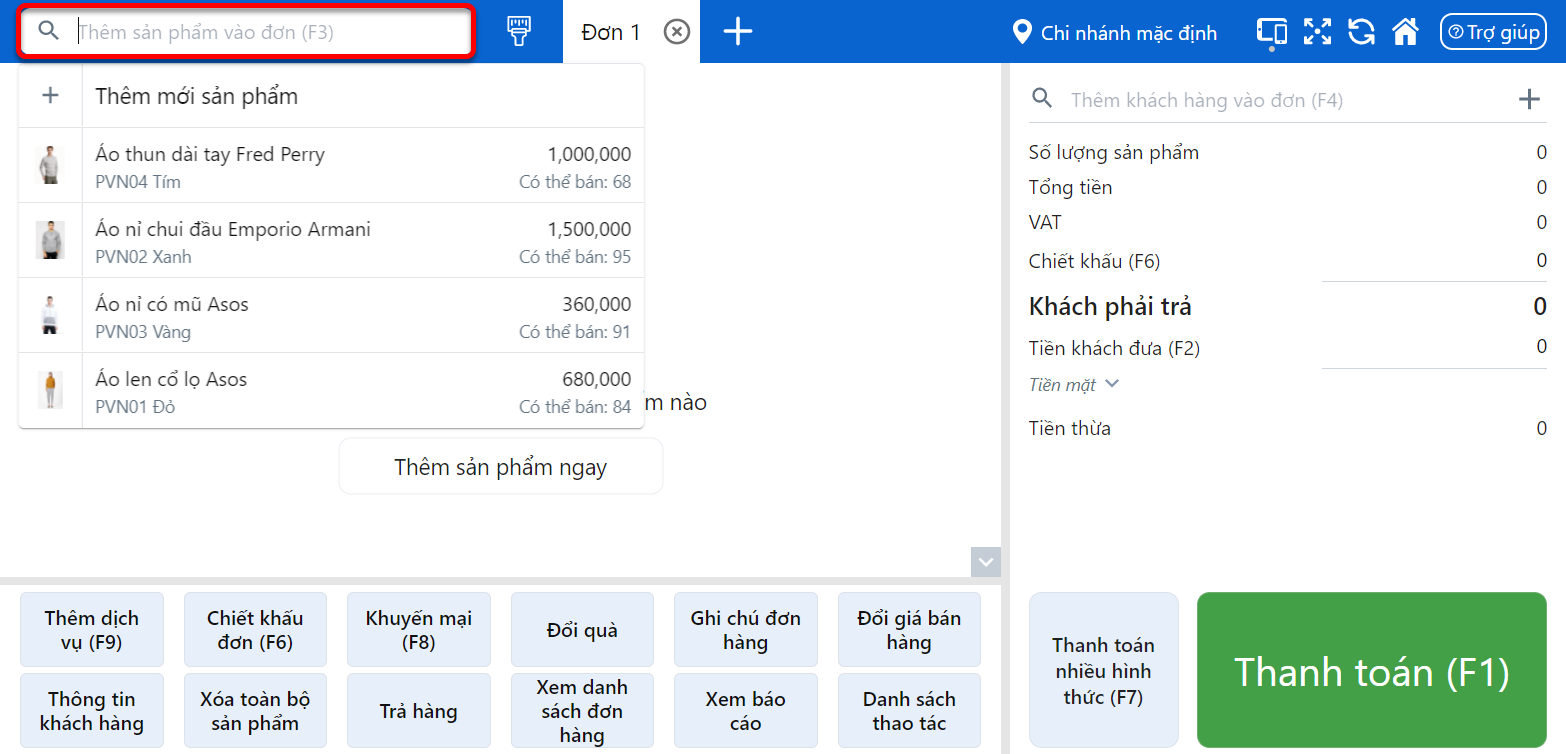The height and width of the screenshot is (754, 1566).
Task: Click the barcode scanner icon
Action: click(x=518, y=32)
